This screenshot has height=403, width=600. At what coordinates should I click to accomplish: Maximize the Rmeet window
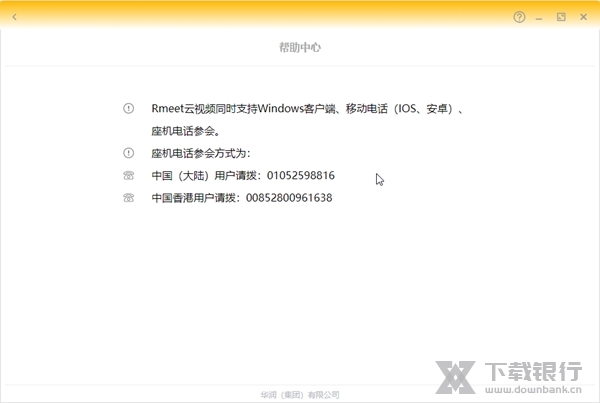[x=561, y=17]
